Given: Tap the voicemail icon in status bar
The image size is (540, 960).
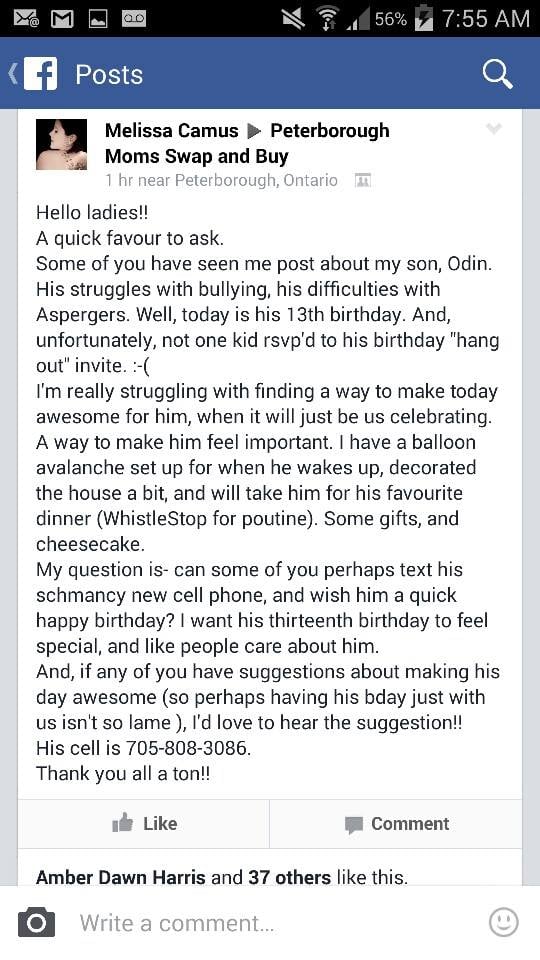Looking at the screenshot, I should (134, 18).
